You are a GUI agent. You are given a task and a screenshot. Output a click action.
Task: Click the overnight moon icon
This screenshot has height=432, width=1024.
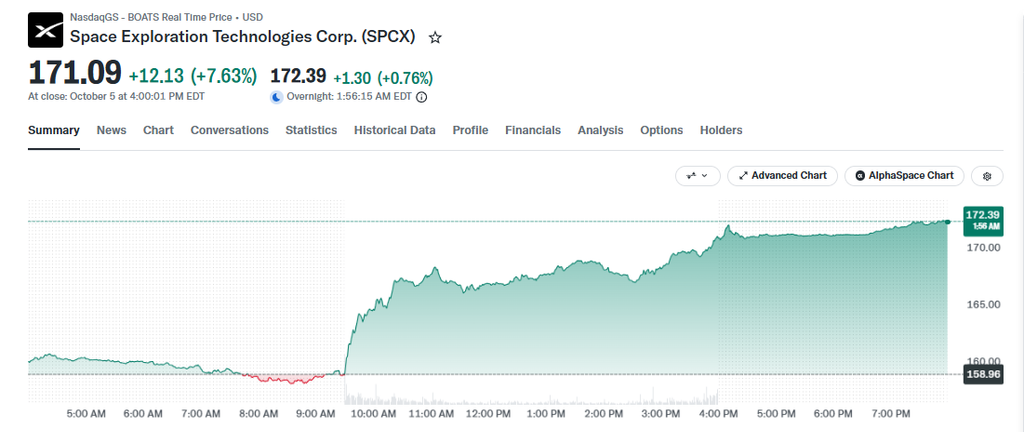pos(277,97)
